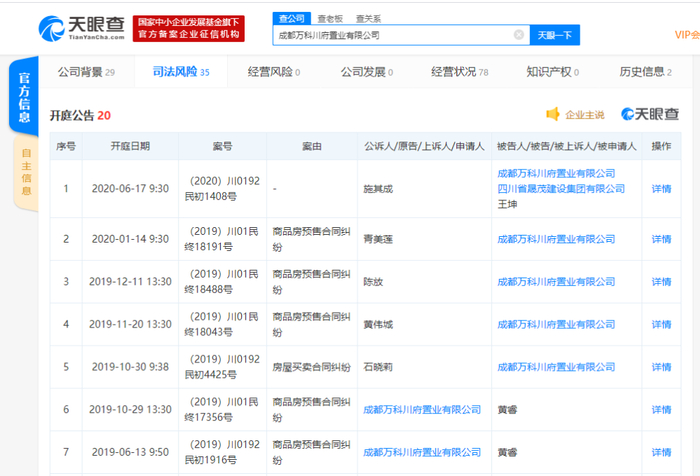Open 详情 for the case with plaintiff 石晓莉
Screen dimensions: 700x476
[661, 367]
